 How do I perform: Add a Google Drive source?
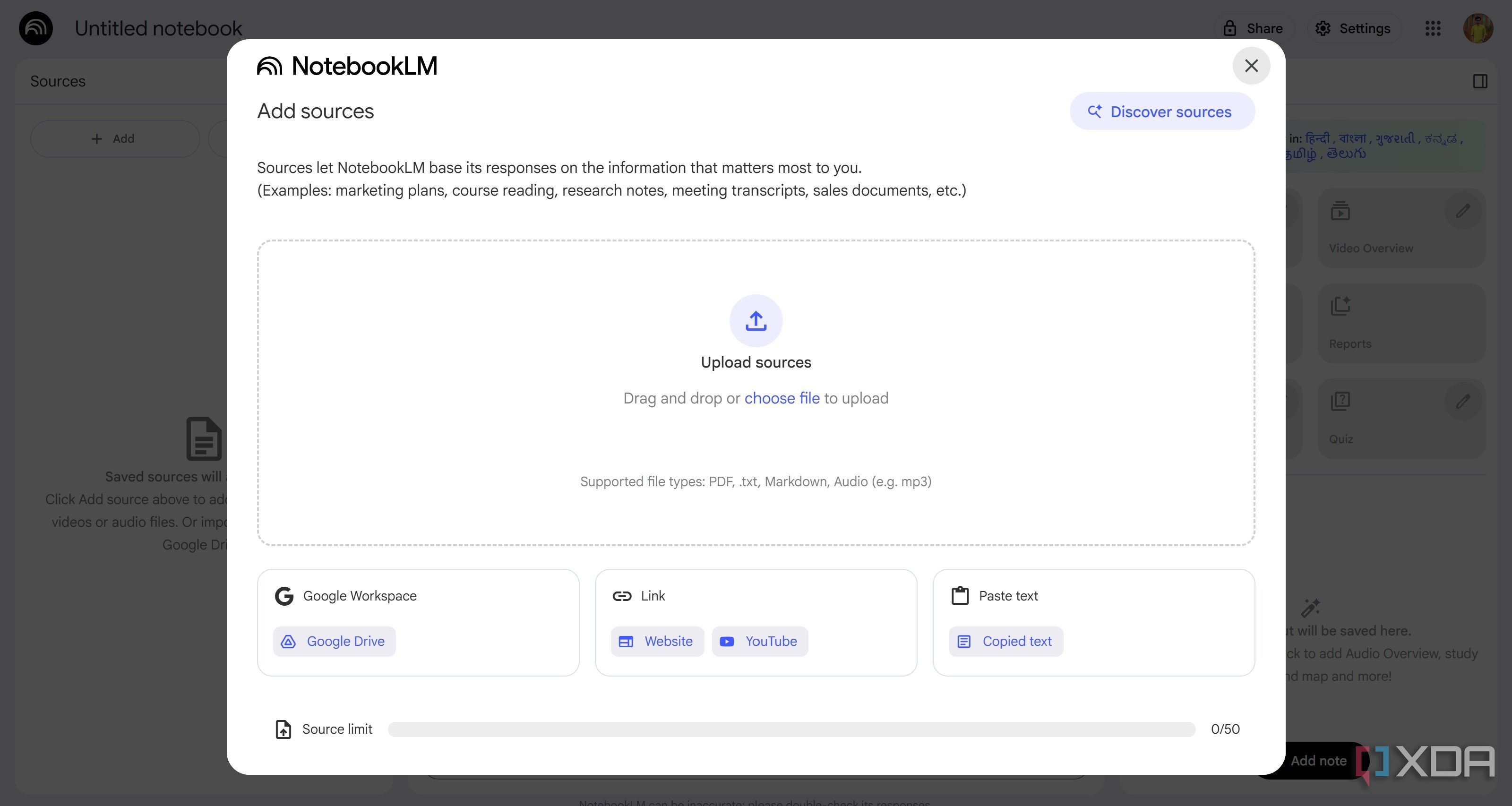(x=334, y=641)
